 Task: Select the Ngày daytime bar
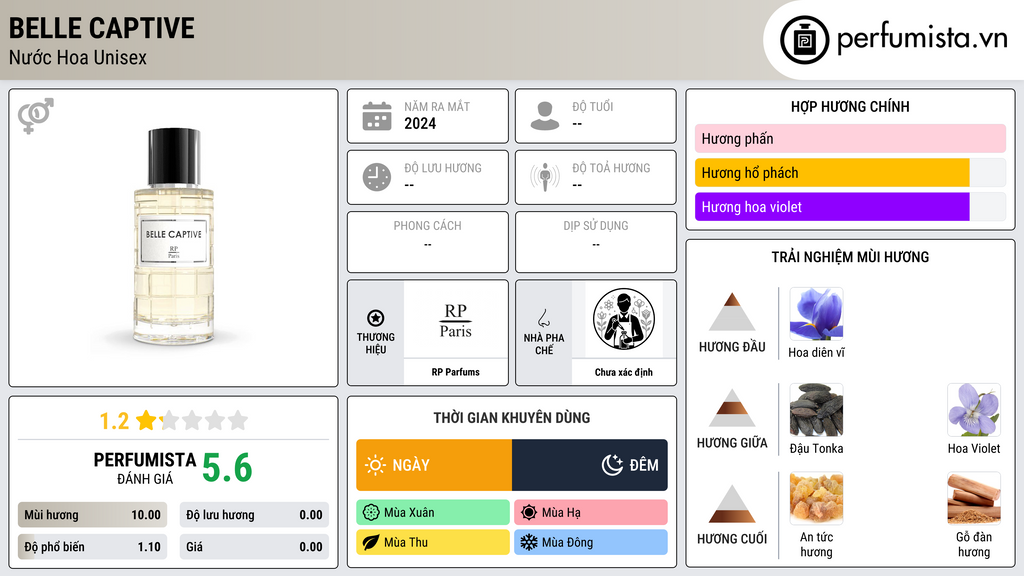(434, 465)
